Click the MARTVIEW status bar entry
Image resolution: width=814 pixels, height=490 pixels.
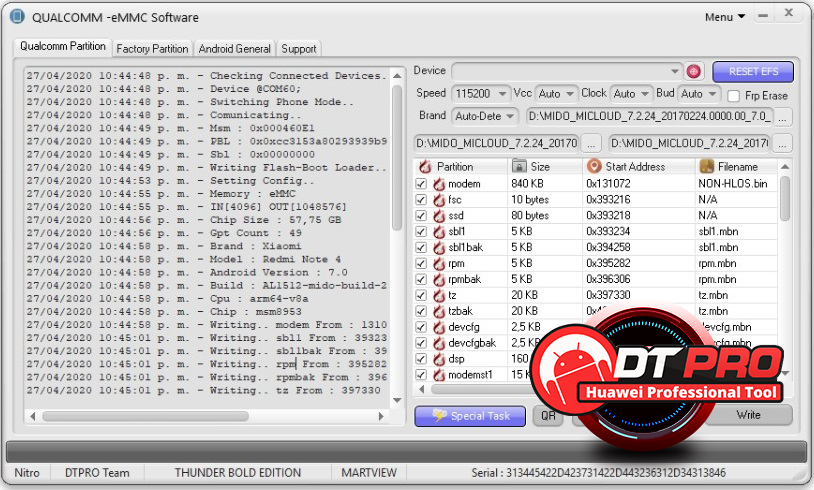(x=369, y=473)
